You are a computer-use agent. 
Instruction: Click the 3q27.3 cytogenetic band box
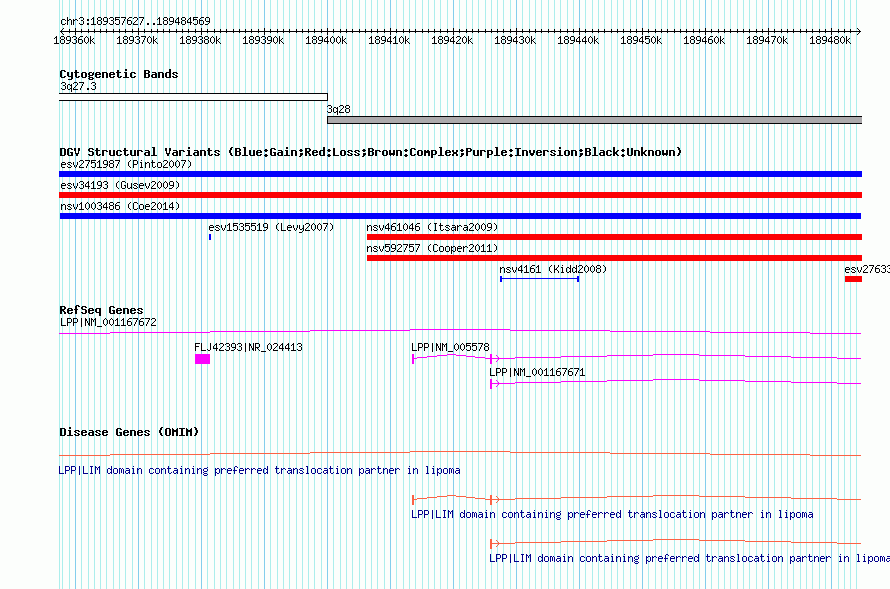(x=193, y=97)
